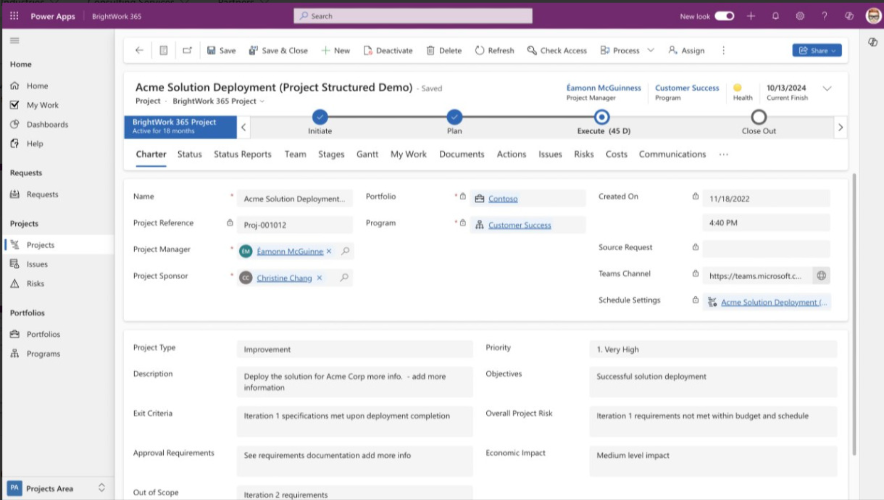Remove Éamonn McGuinness from Project Manager
The image size is (884, 500).
pyautogui.click(x=329, y=251)
